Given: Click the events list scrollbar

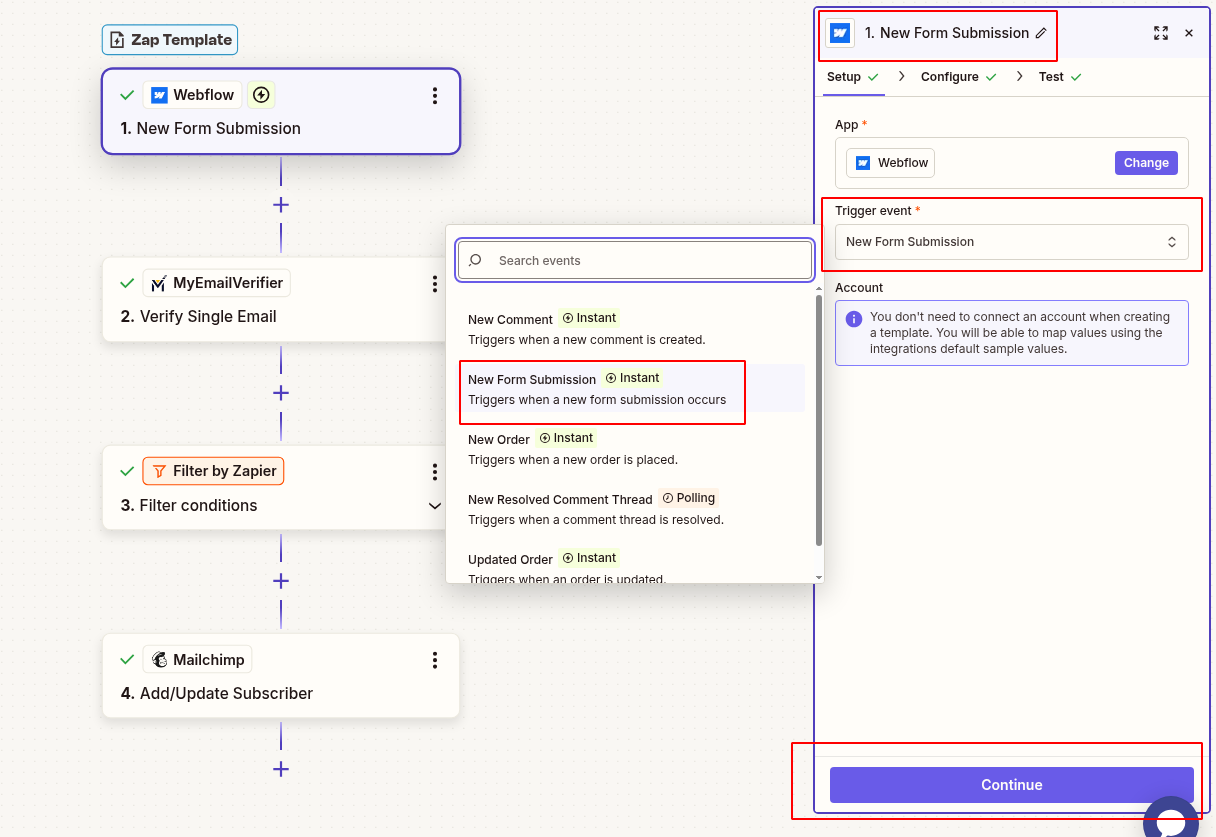Looking at the screenshot, I should [817, 400].
